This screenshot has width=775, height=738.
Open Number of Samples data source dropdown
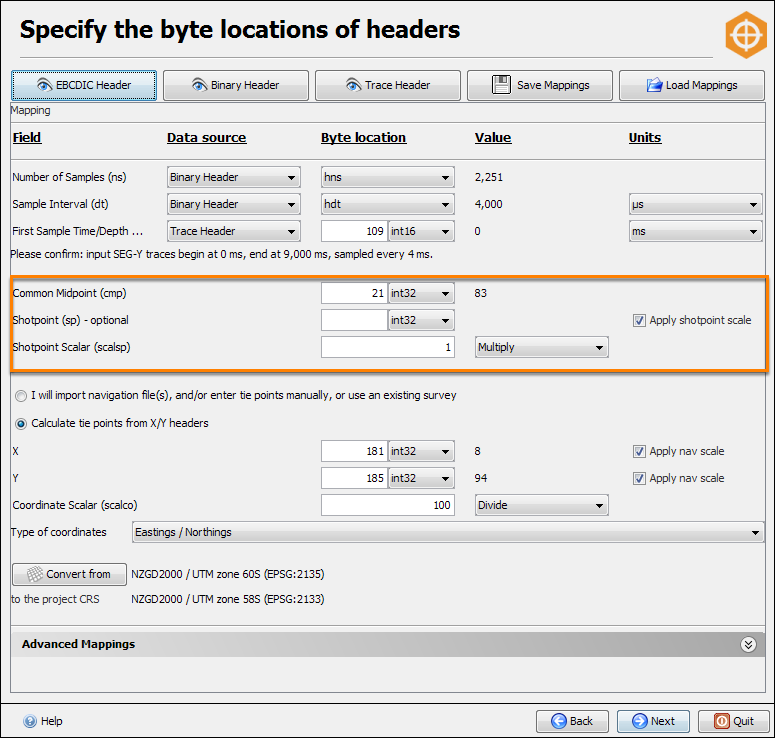tap(234, 177)
